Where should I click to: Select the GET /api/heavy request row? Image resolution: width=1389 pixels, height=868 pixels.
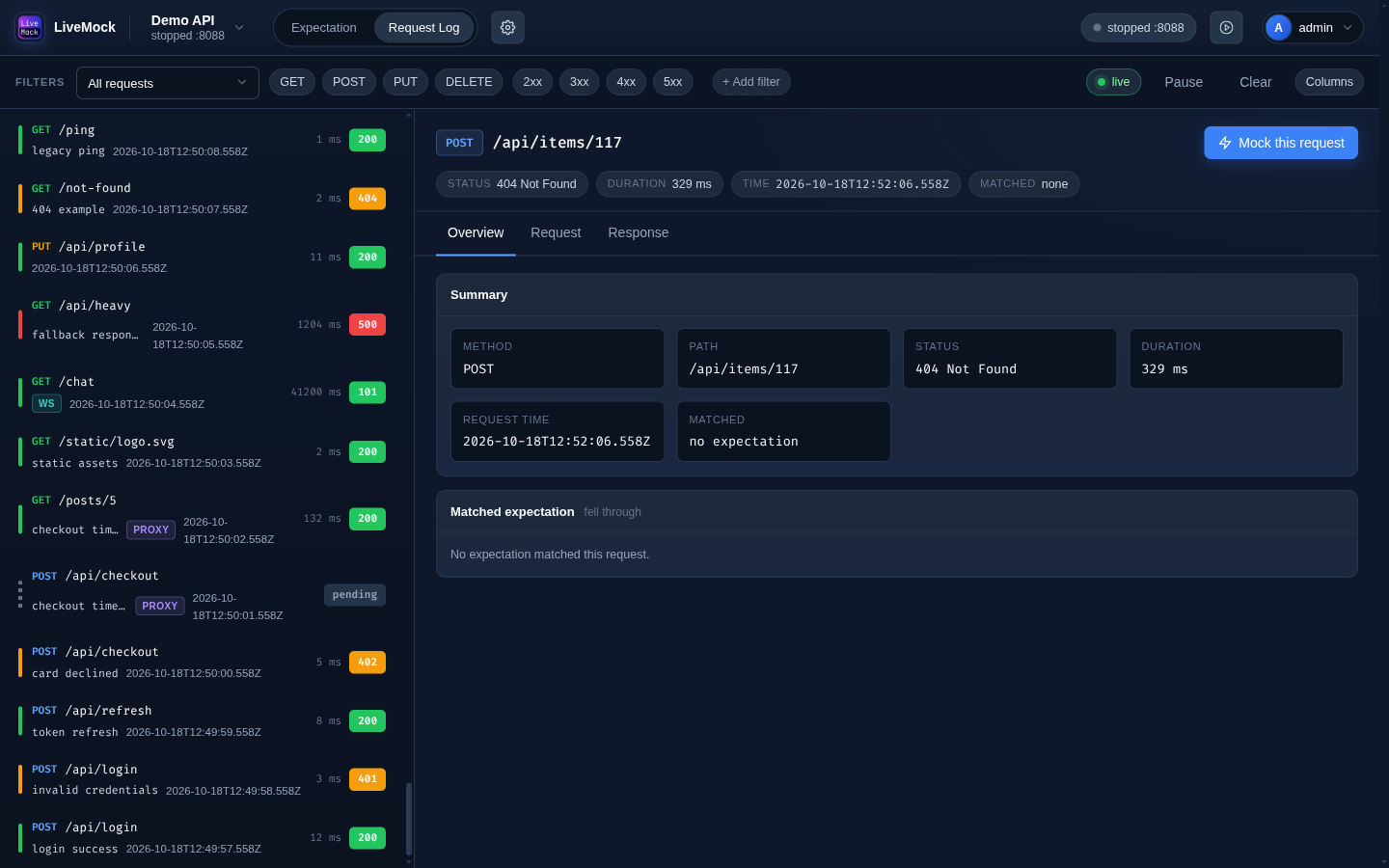pos(203,325)
